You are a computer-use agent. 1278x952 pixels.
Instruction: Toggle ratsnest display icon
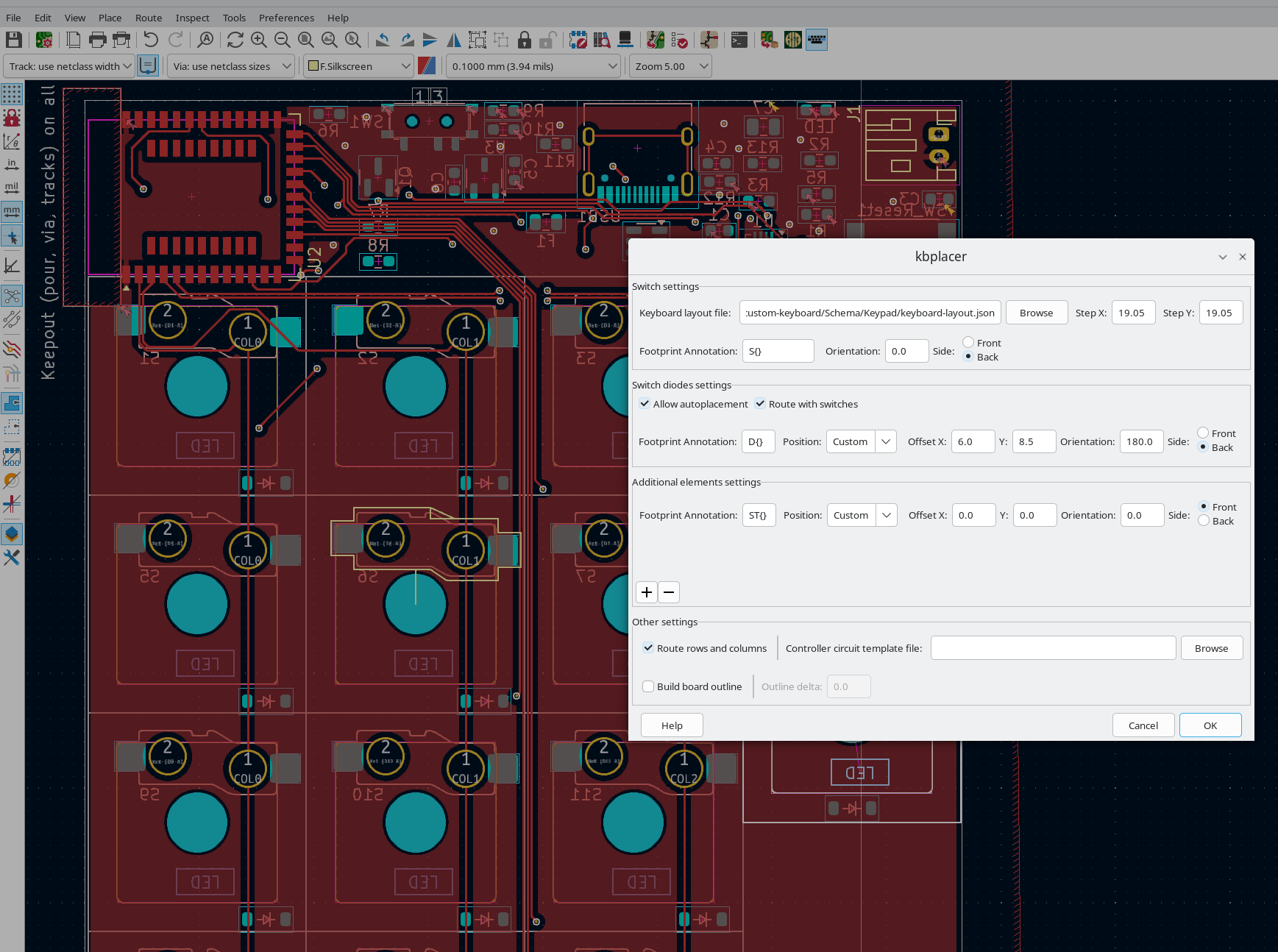click(x=12, y=296)
